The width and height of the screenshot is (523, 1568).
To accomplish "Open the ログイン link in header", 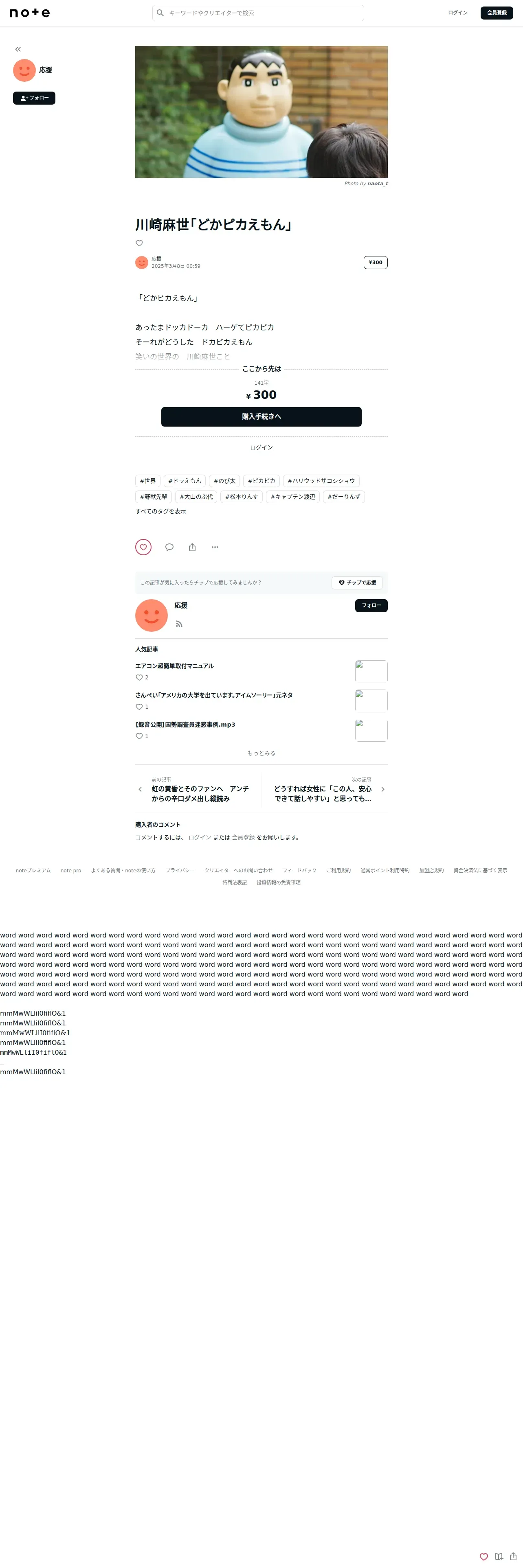I will tap(458, 13).
